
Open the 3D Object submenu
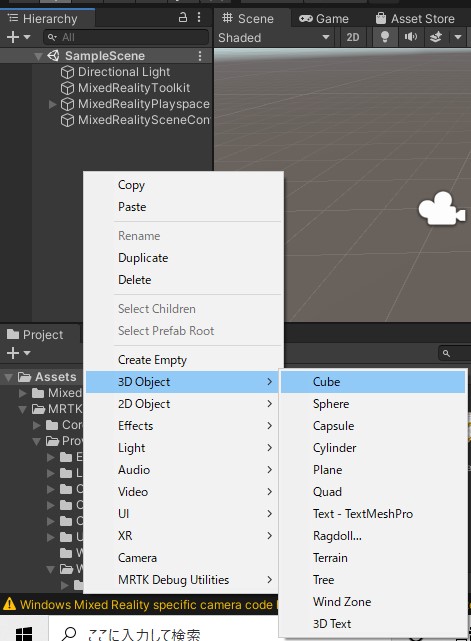[x=183, y=382]
